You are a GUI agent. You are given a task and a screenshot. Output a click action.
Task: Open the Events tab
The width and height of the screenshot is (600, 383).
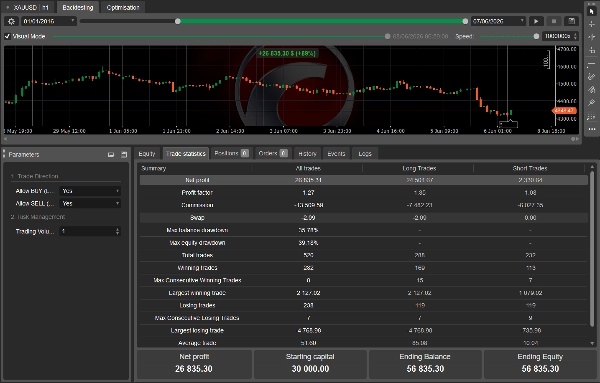click(x=336, y=153)
